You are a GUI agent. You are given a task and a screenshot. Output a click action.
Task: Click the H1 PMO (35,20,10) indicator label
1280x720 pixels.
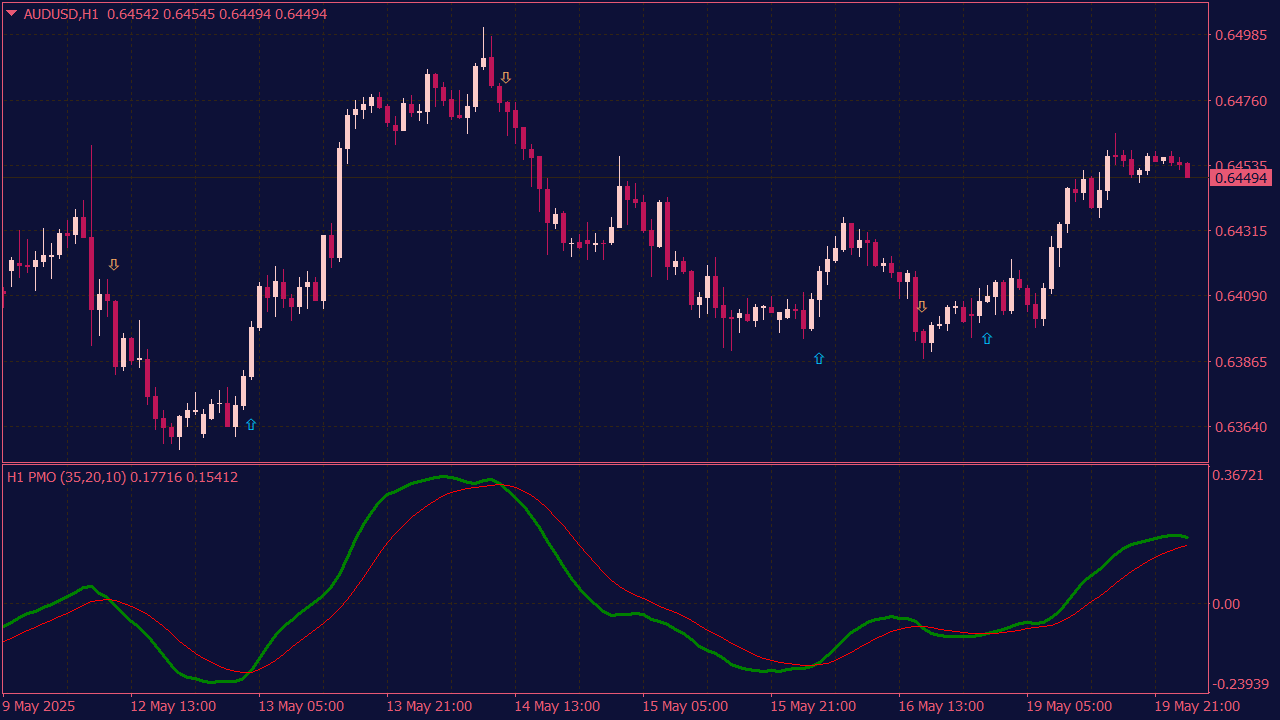point(66,477)
